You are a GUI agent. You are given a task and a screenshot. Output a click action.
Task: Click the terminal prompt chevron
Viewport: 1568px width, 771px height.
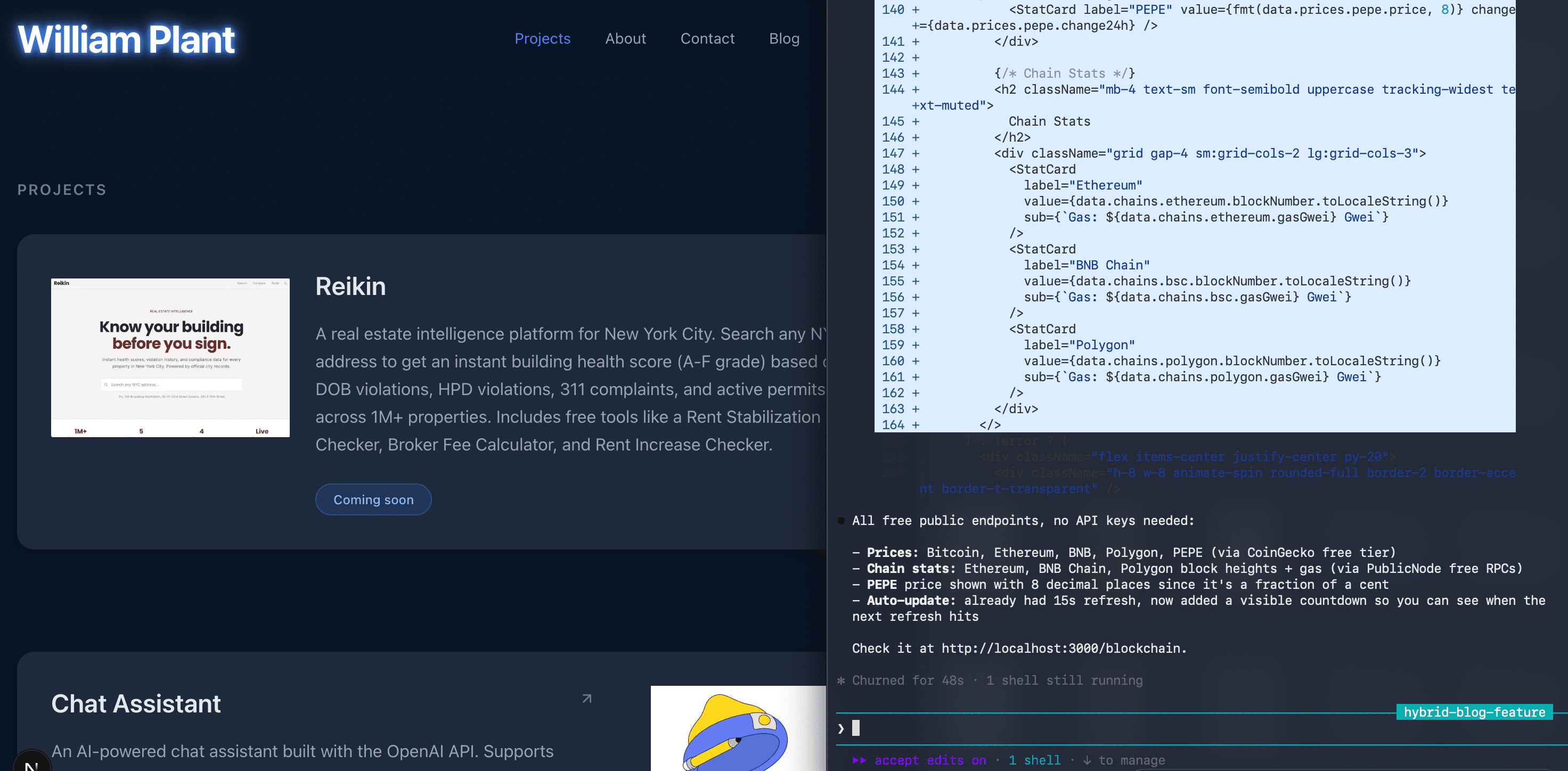tap(841, 728)
